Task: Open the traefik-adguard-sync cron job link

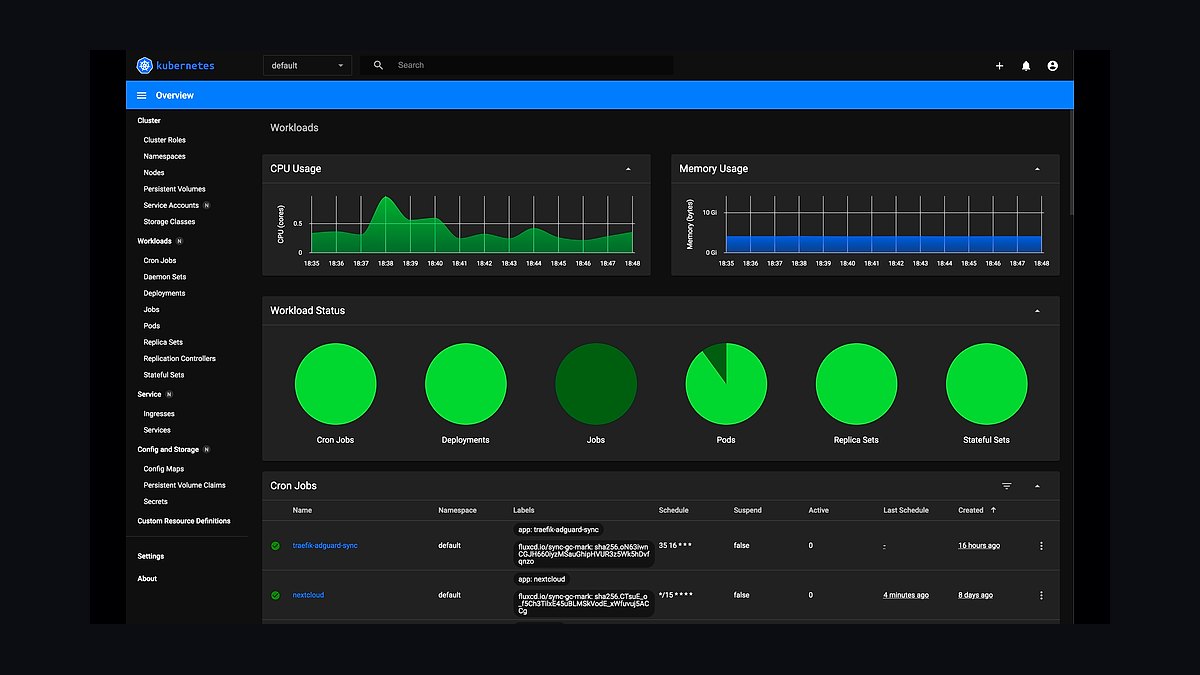Action: [x=325, y=546]
